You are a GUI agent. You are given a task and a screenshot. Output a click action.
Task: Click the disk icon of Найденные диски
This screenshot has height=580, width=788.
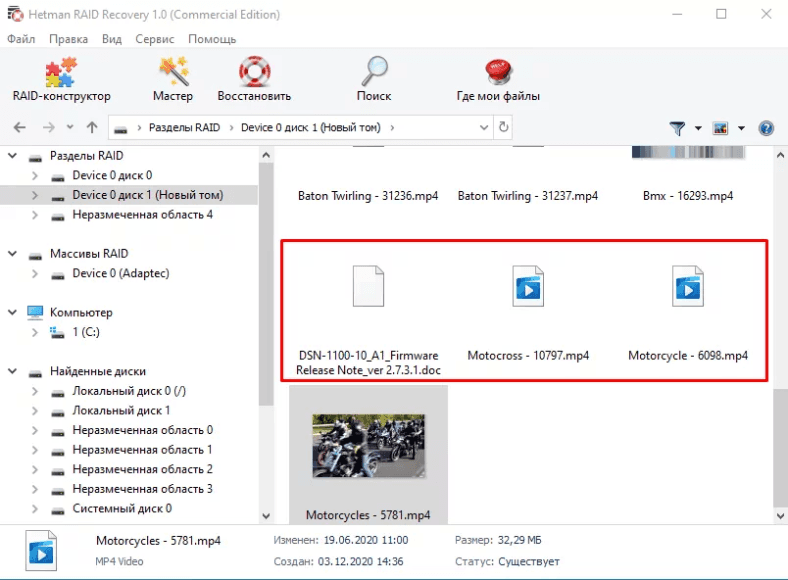pyautogui.click(x=35, y=373)
